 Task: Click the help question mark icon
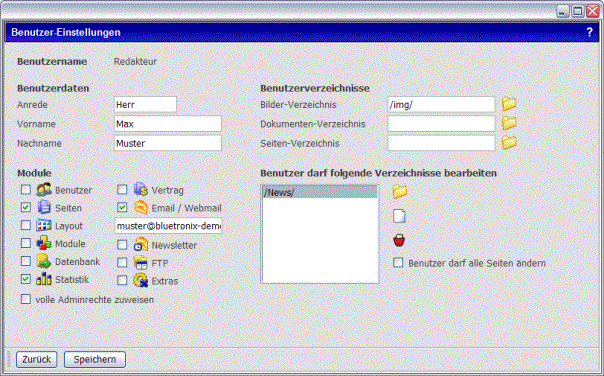[x=589, y=32]
